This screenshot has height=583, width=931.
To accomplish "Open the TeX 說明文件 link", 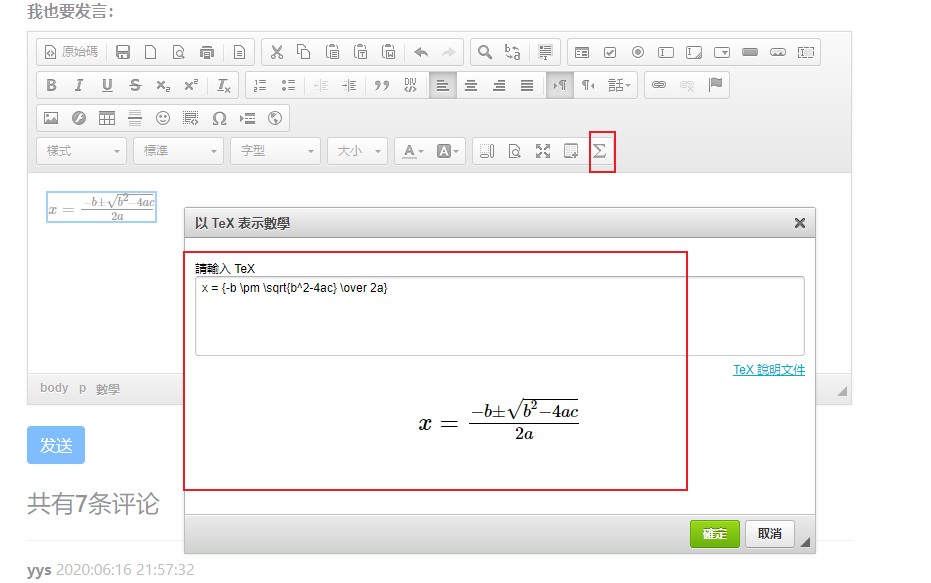I will 768,370.
